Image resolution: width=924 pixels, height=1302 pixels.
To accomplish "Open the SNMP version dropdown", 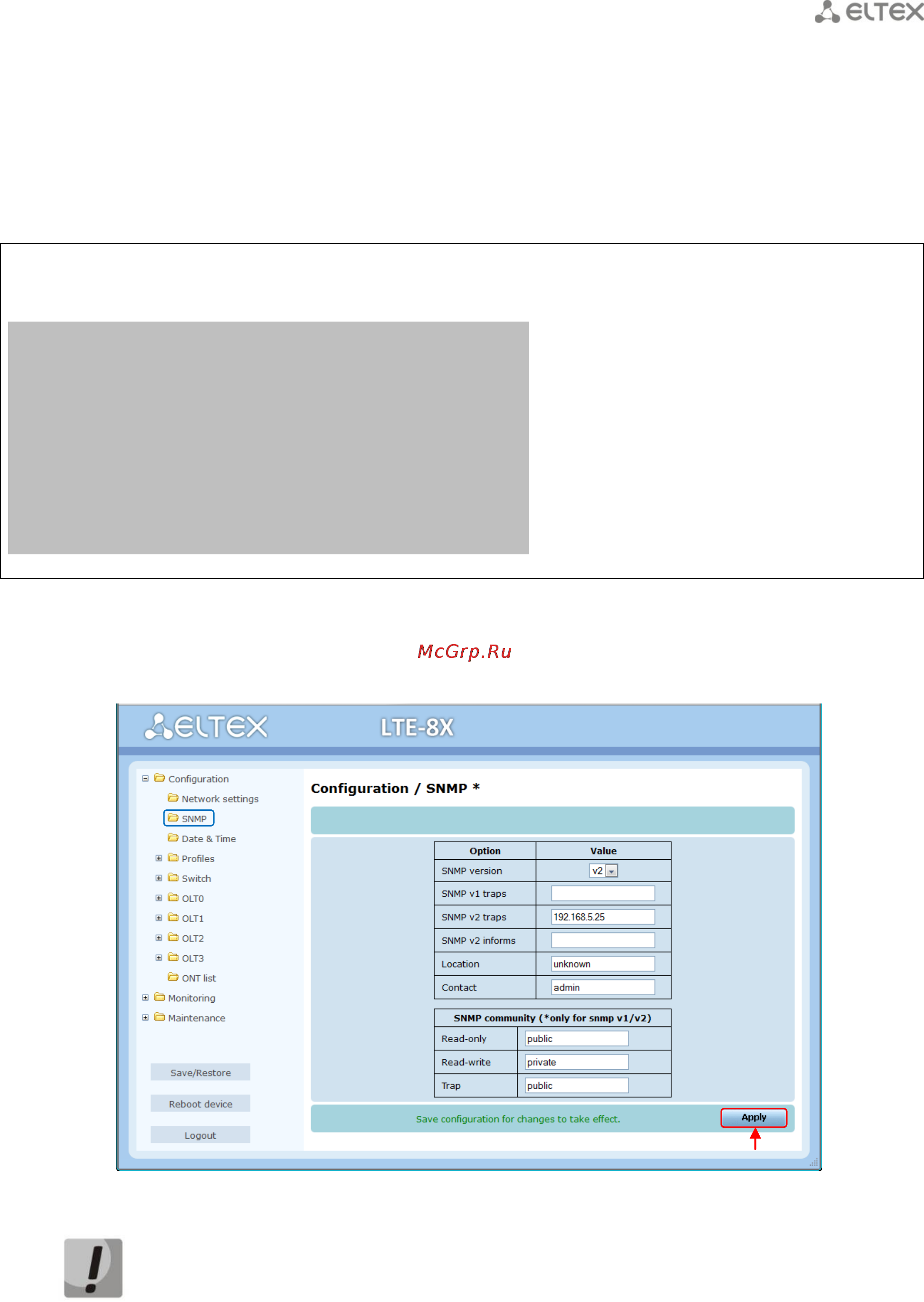I will click(603, 870).
